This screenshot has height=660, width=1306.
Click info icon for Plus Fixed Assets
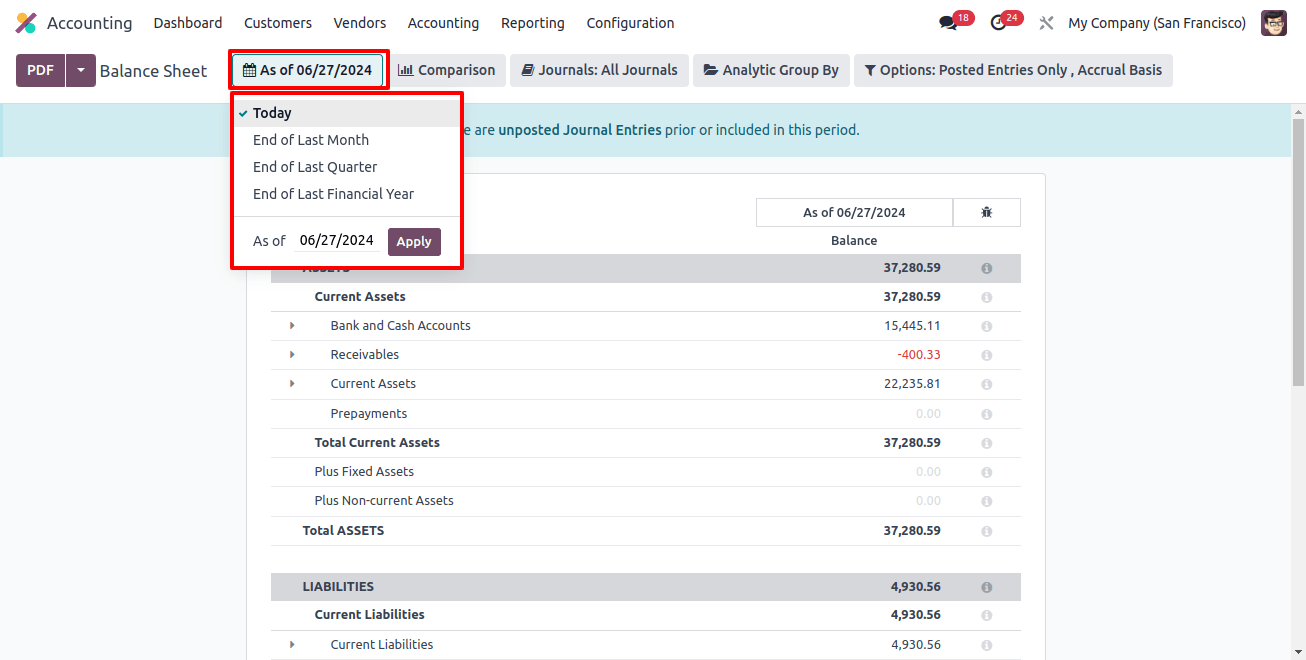pos(987,473)
